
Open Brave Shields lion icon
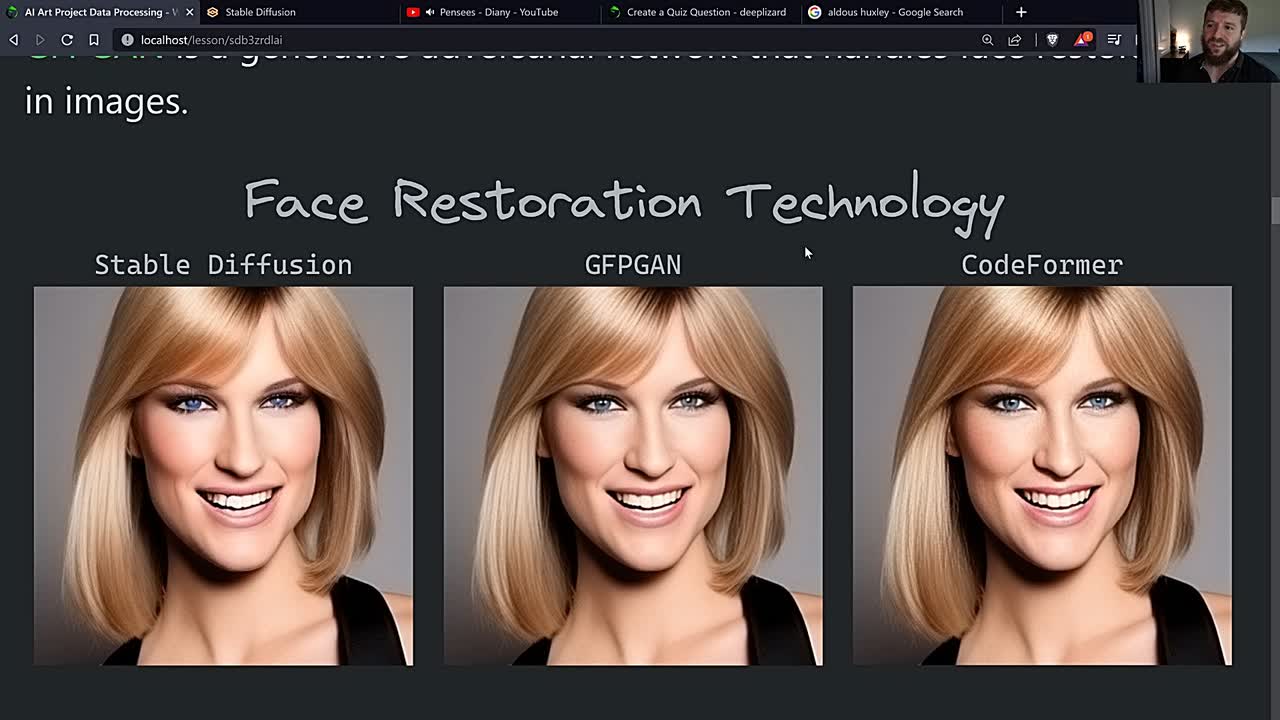1052,40
